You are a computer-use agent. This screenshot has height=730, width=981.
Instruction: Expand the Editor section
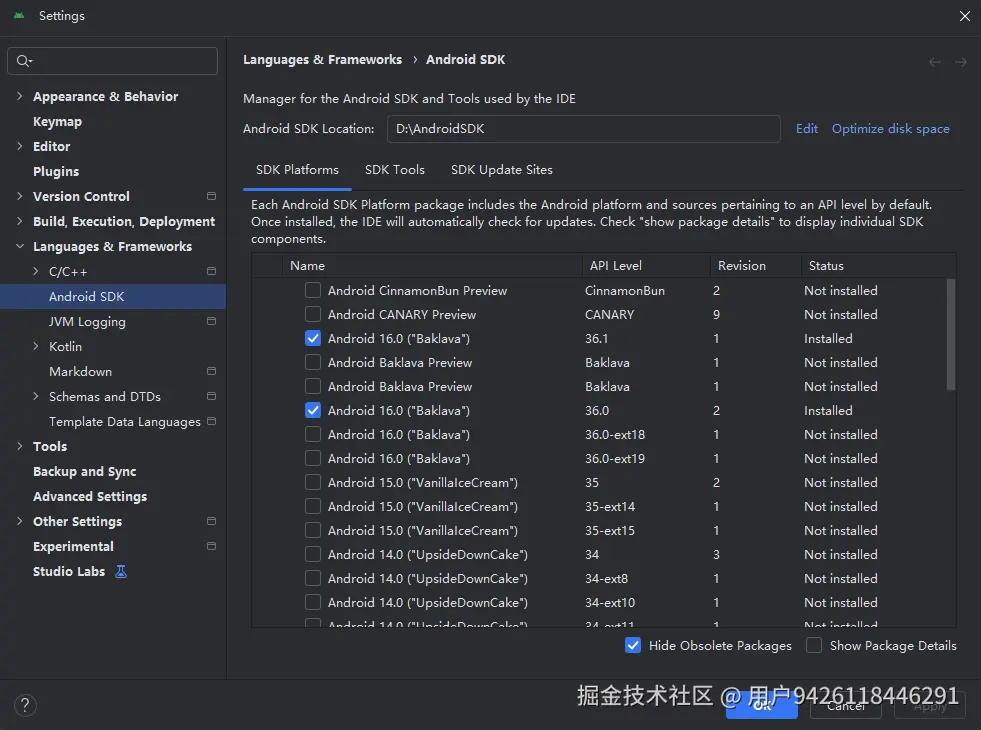pyautogui.click(x=19, y=146)
